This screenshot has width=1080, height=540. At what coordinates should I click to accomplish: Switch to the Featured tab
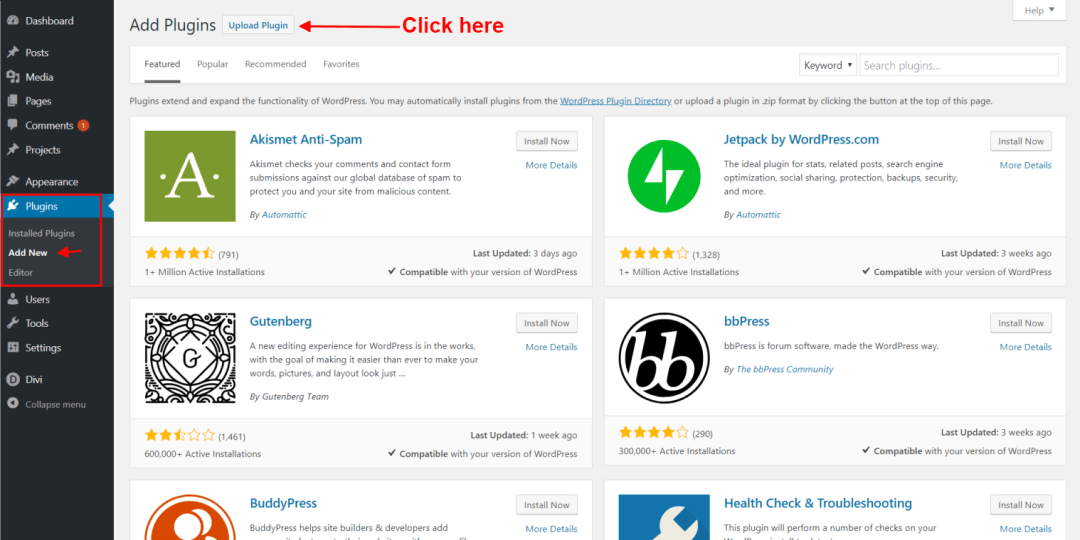[x=162, y=64]
